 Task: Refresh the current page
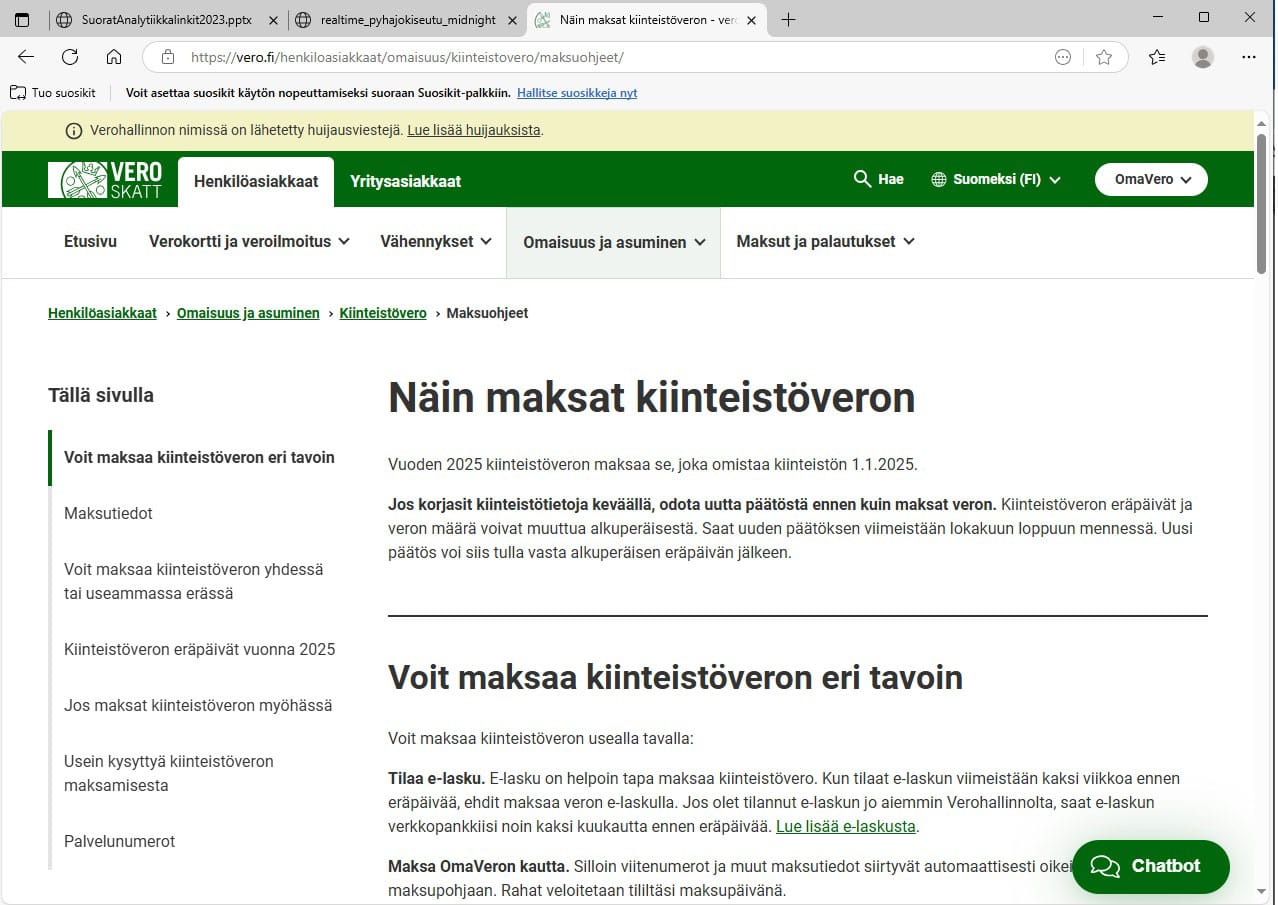(70, 57)
